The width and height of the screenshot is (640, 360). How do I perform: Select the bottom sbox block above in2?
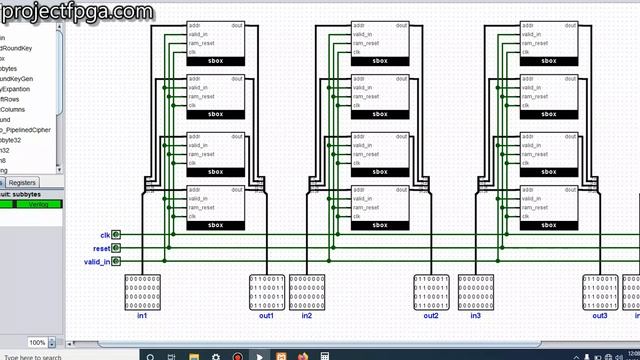click(380, 207)
